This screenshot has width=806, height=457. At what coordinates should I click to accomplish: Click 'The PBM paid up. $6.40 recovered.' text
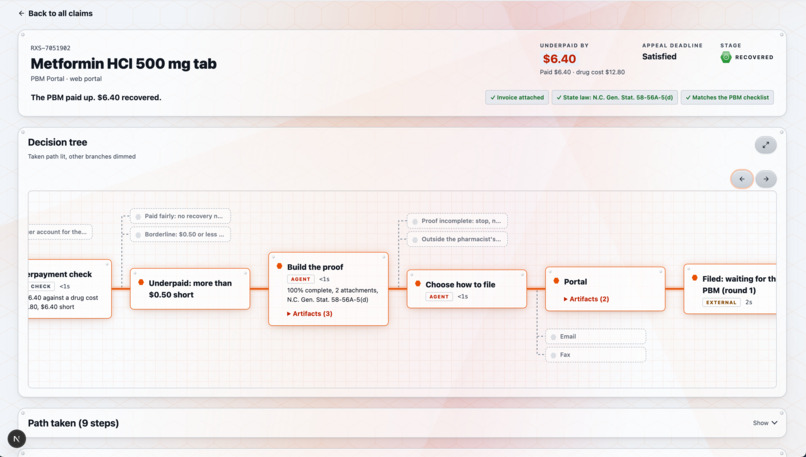96,98
